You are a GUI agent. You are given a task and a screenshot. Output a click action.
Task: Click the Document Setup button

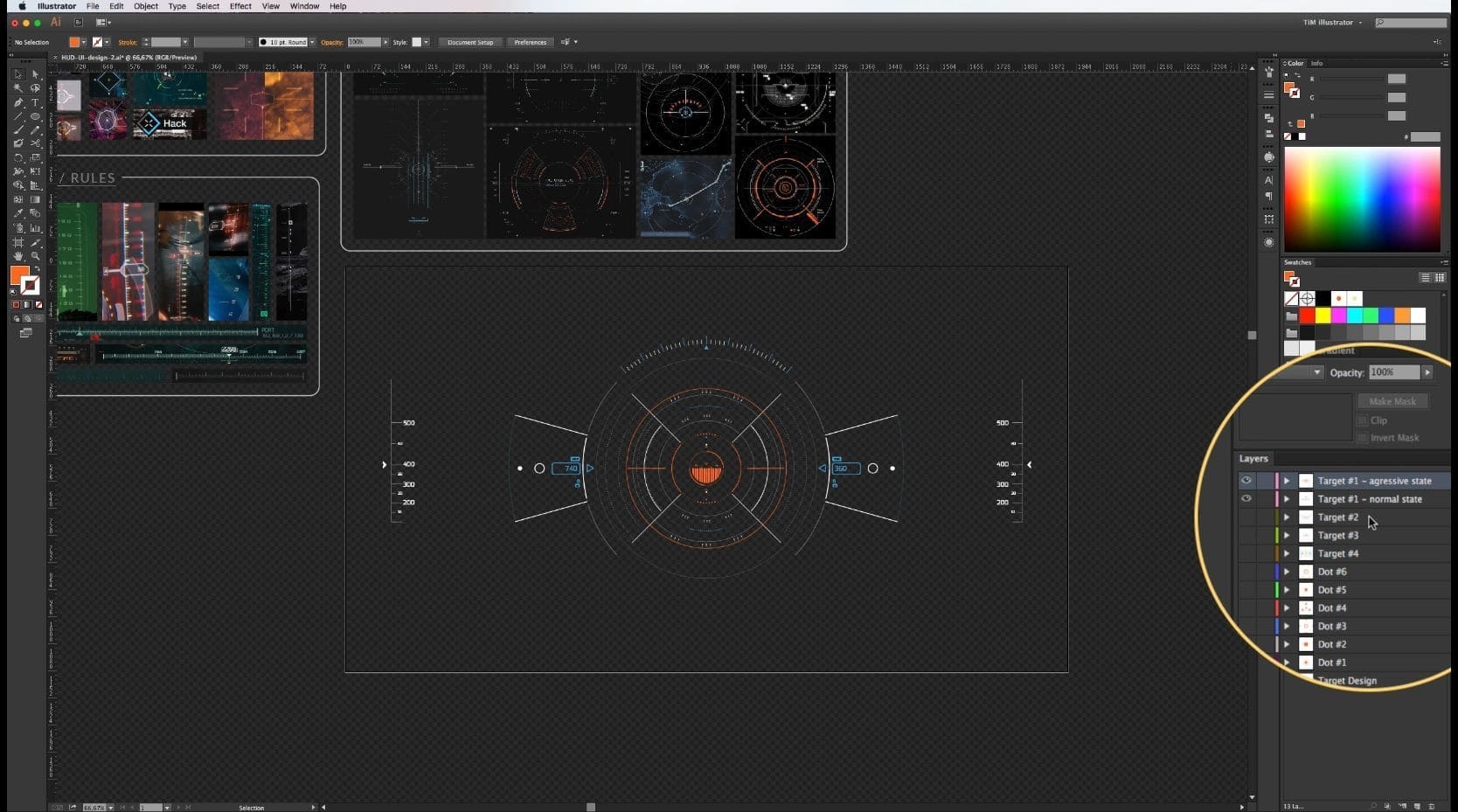[x=470, y=42]
